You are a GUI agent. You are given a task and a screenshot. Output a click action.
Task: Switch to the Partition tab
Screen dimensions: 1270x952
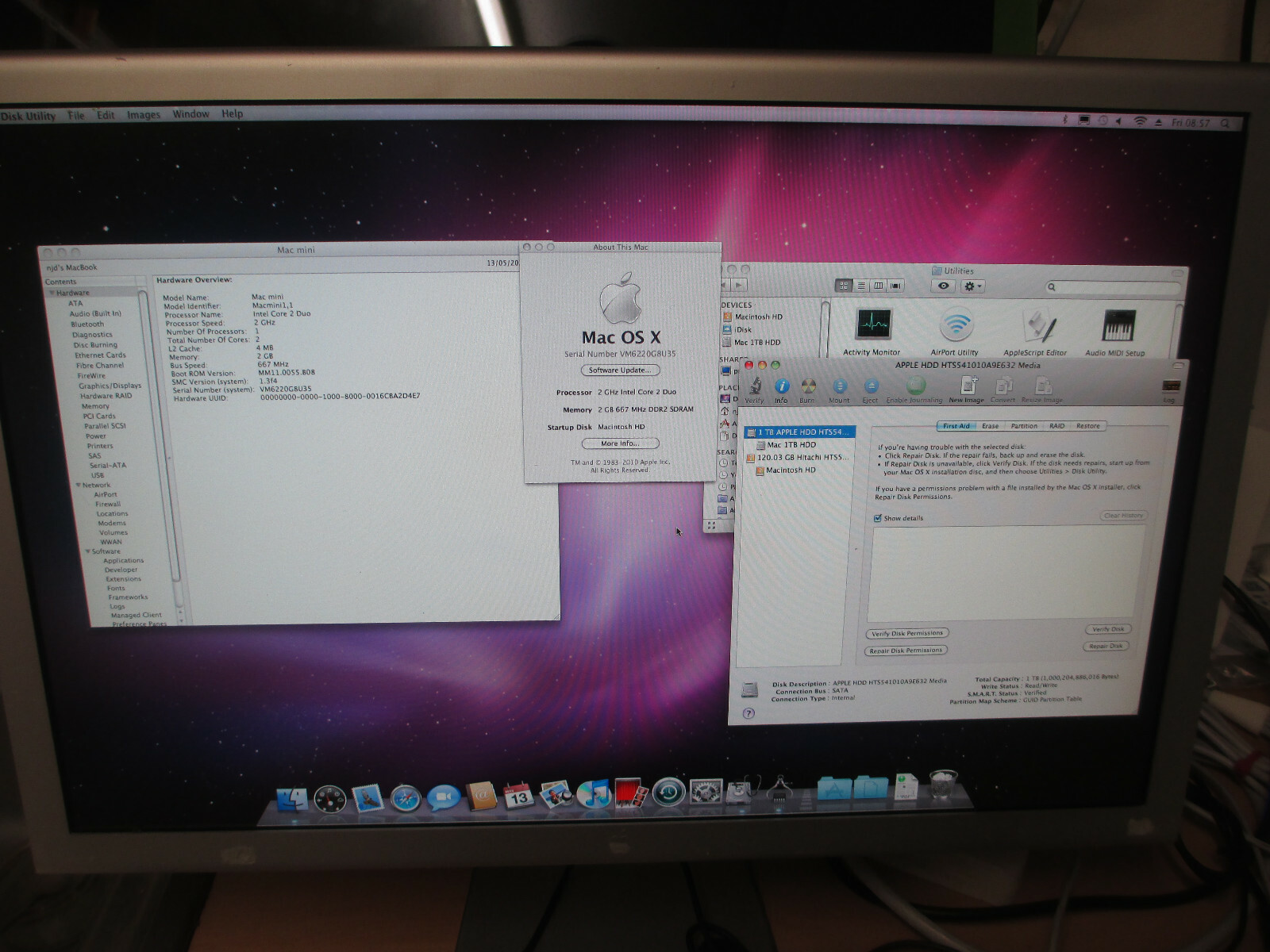[1024, 426]
